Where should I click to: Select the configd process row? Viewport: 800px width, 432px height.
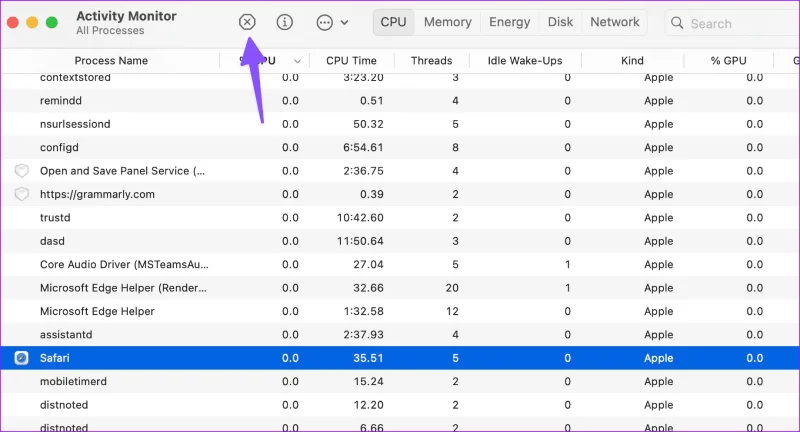point(400,147)
